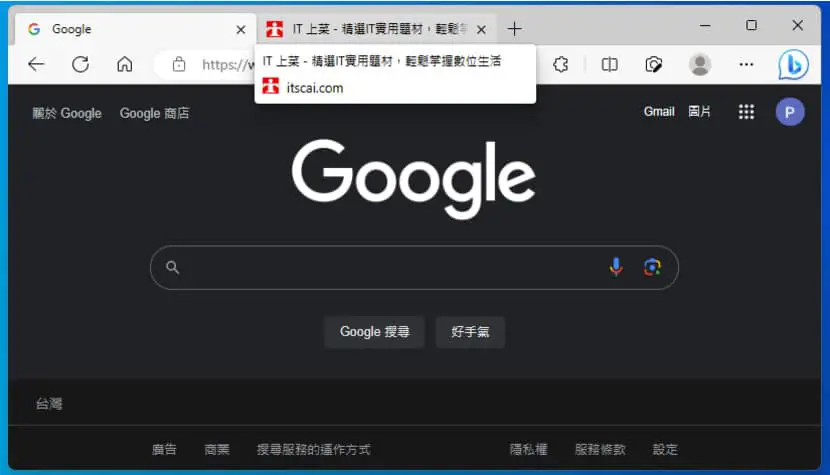Click the 好手氣 button
This screenshot has width=830, height=475.
tap(470, 332)
